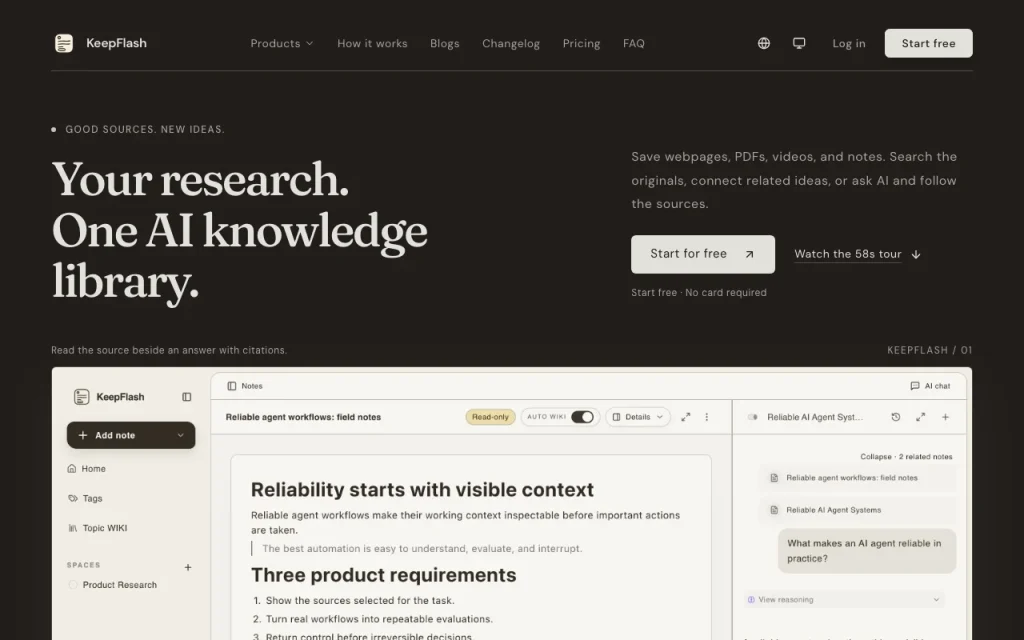Open Product Research space

120,585
